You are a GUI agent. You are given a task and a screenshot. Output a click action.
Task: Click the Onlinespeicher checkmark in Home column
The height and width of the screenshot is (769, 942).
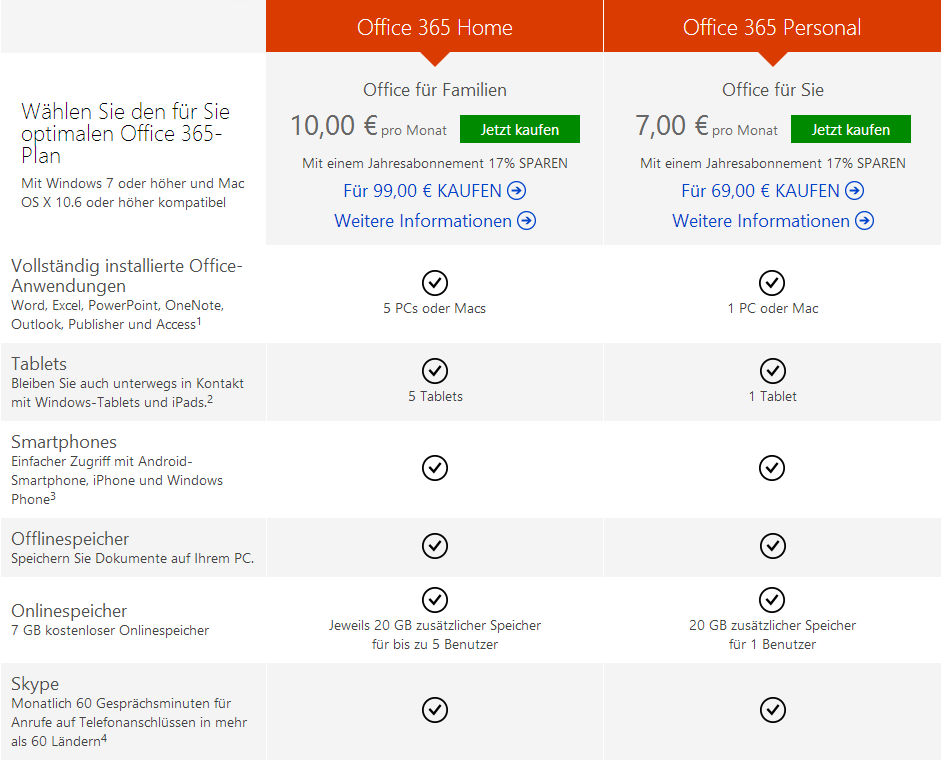pyautogui.click(x=435, y=600)
